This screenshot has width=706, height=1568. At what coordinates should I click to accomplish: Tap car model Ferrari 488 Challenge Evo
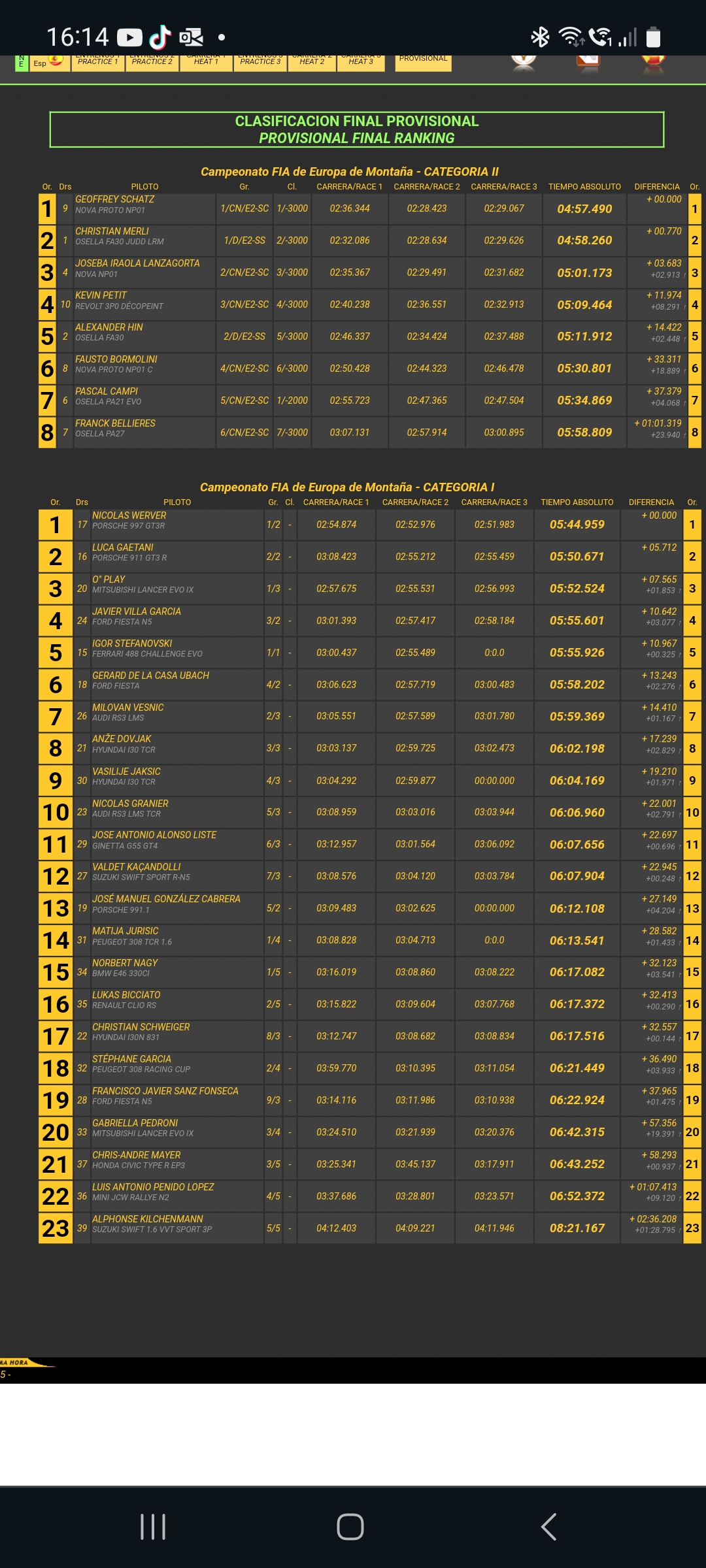(x=147, y=654)
